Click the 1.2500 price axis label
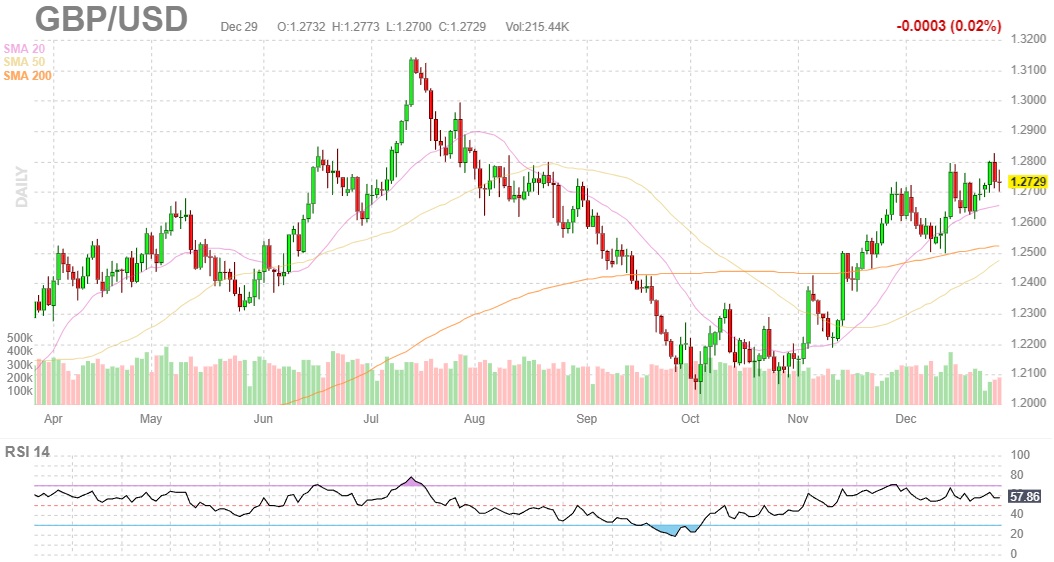 (1028, 252)
